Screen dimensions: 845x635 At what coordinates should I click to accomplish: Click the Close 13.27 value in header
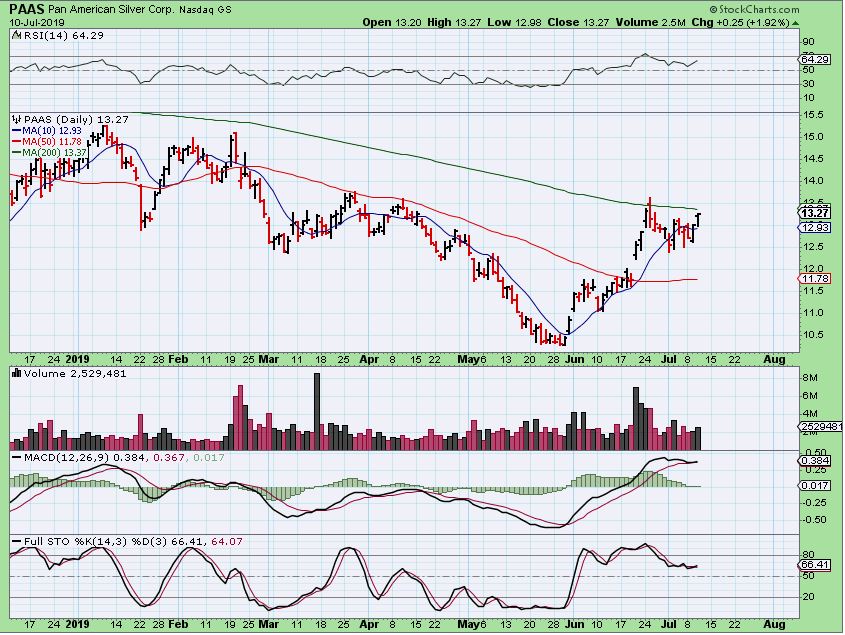point(578,22)
